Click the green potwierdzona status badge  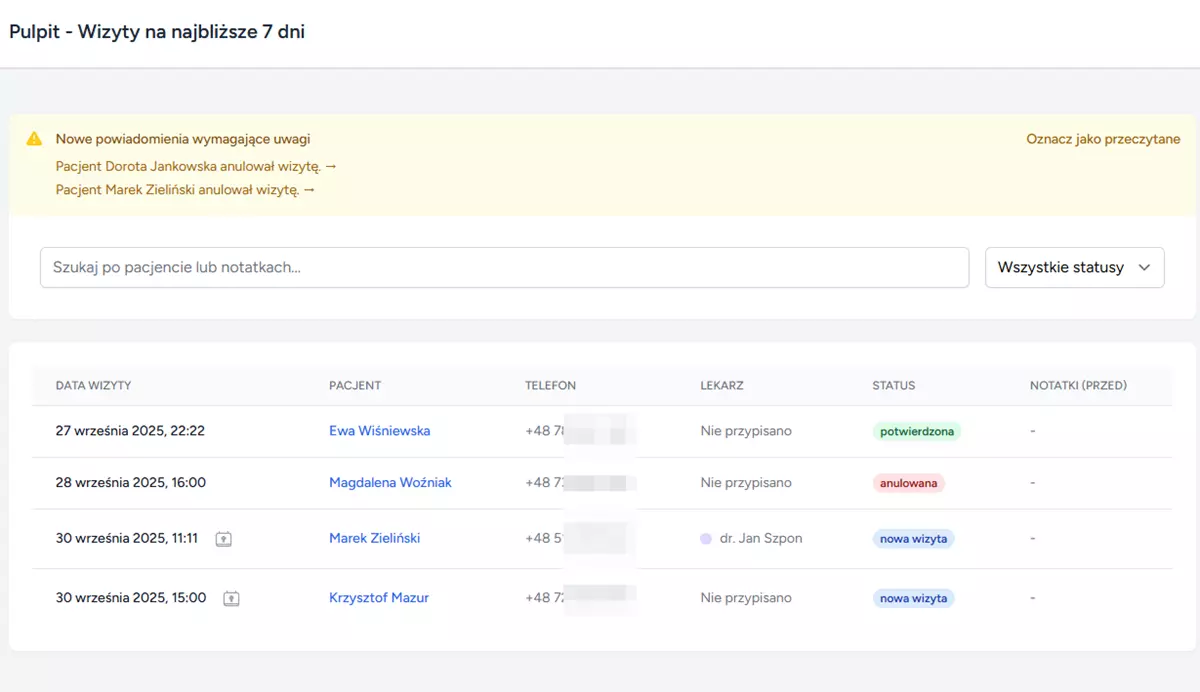916,432
